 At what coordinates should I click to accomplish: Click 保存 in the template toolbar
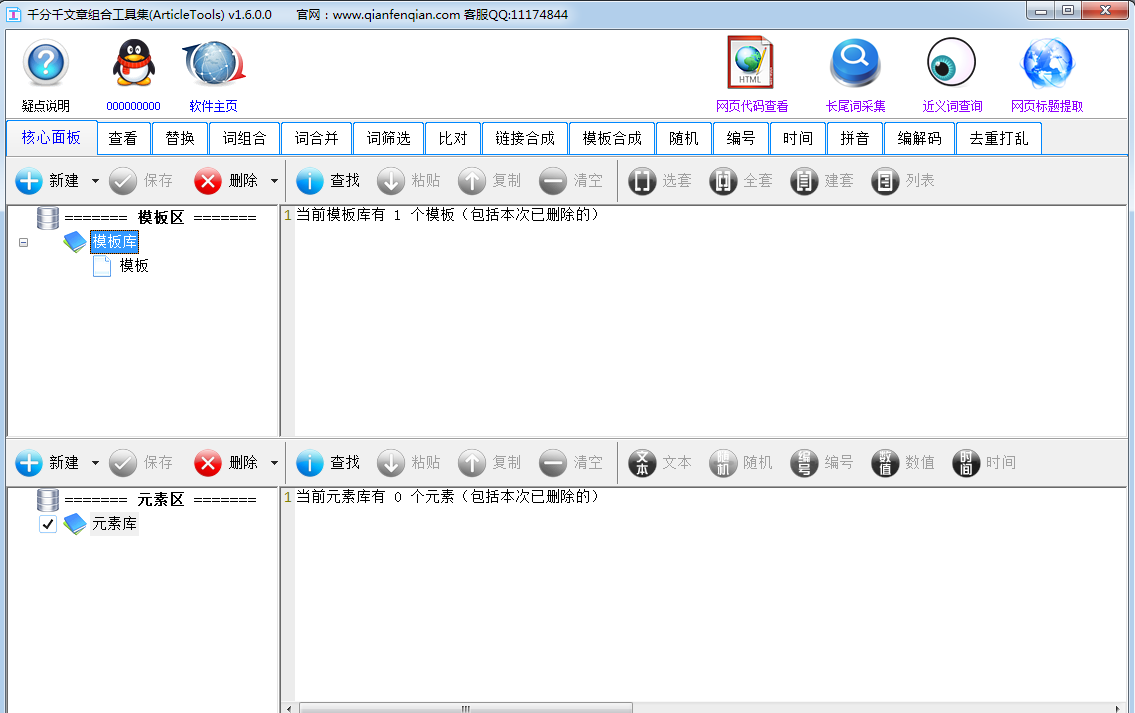(x=141, y=181)
